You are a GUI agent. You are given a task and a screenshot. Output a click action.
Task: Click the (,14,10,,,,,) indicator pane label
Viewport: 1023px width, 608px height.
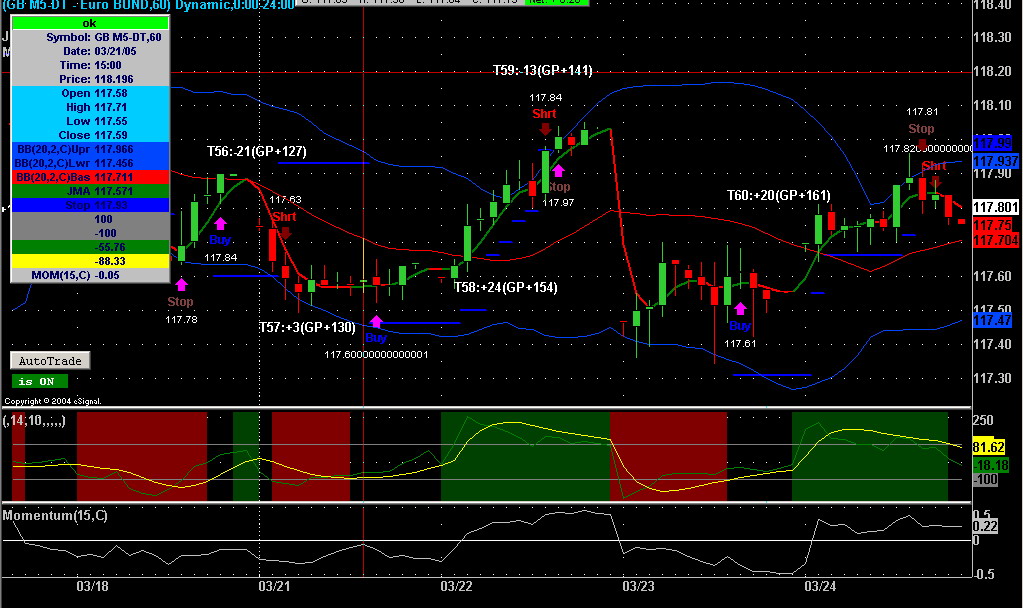click(x=34, y=421)
